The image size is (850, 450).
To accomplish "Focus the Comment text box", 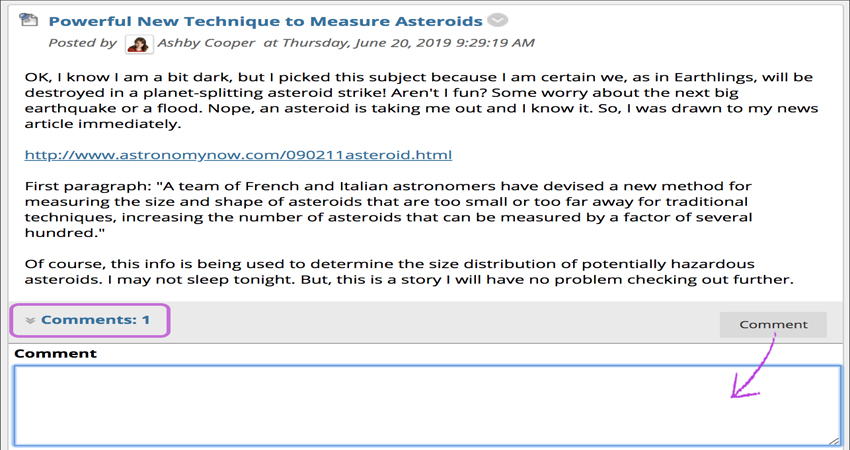I will tap(427, 406).
